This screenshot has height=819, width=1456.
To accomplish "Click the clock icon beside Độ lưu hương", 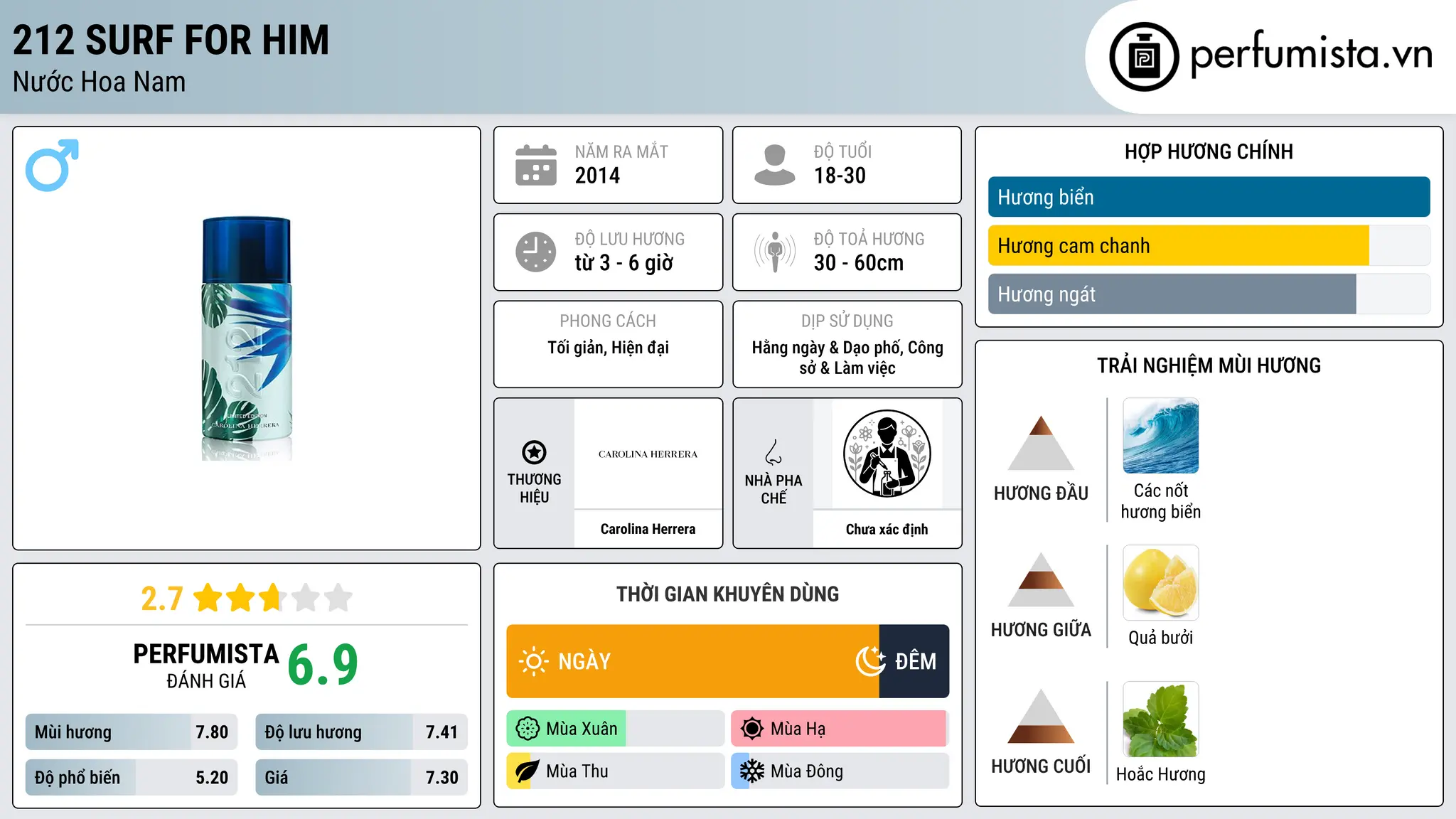I will click(536, 252).
